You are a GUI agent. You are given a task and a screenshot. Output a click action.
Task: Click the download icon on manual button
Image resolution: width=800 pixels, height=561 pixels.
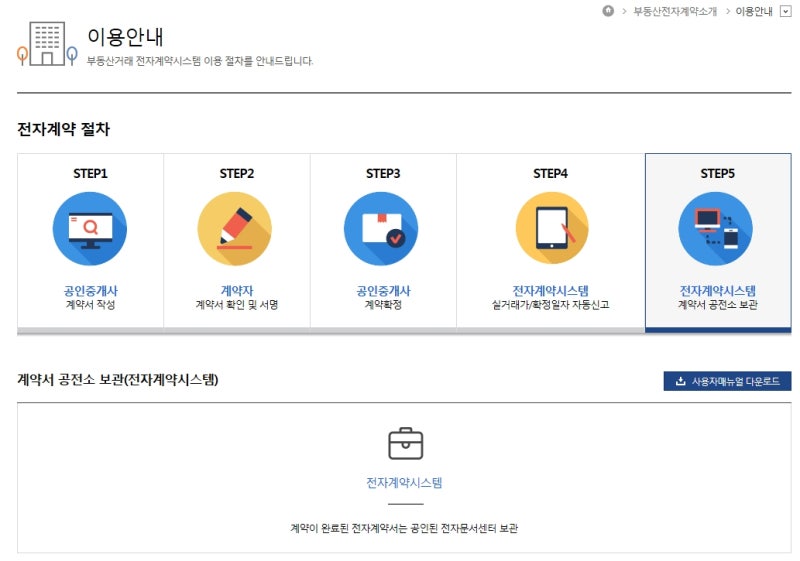click(x=680, y=381)
